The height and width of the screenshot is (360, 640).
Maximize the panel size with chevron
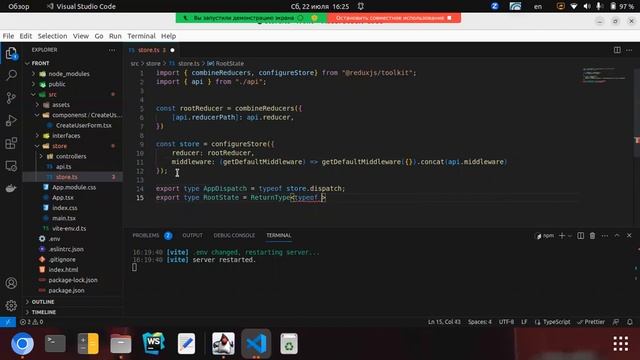coord(617,236)
